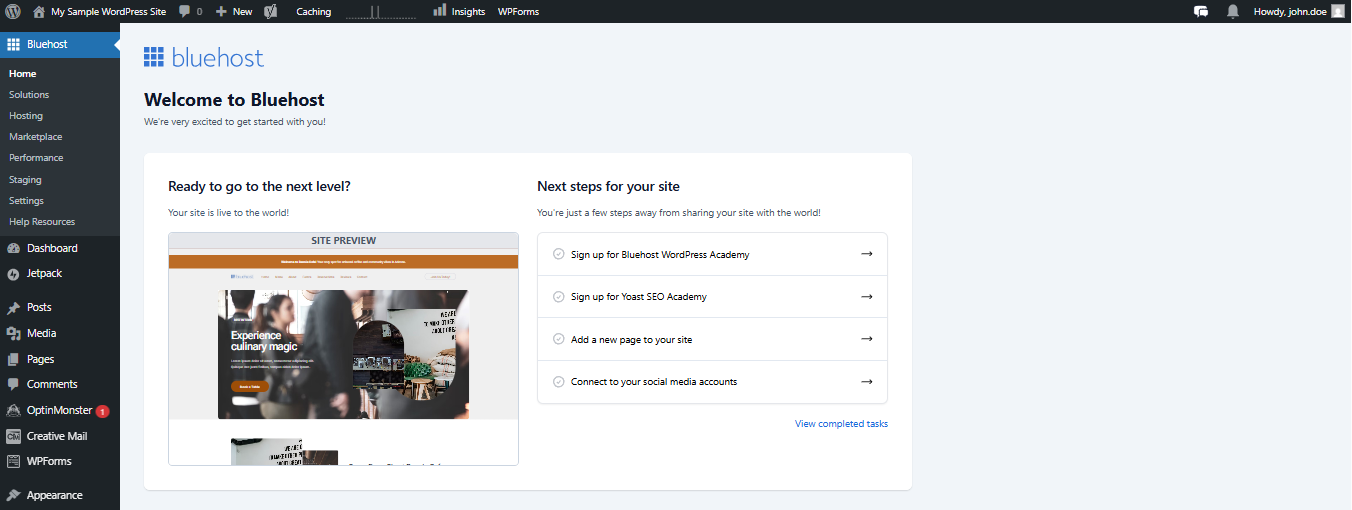The image size is (1352, 510).
Task: Click arrow on Bluehost WordPress Academy row
Action: point(866,254)
